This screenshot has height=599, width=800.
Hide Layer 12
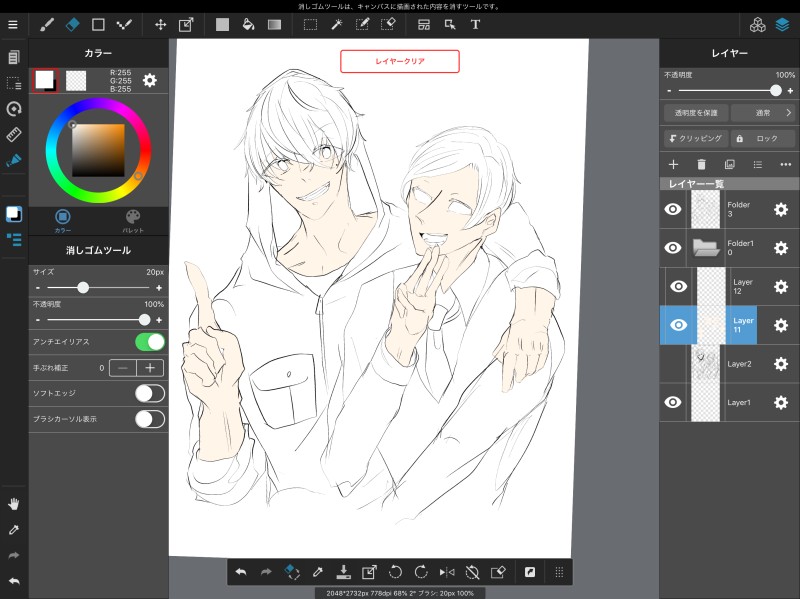679,286
